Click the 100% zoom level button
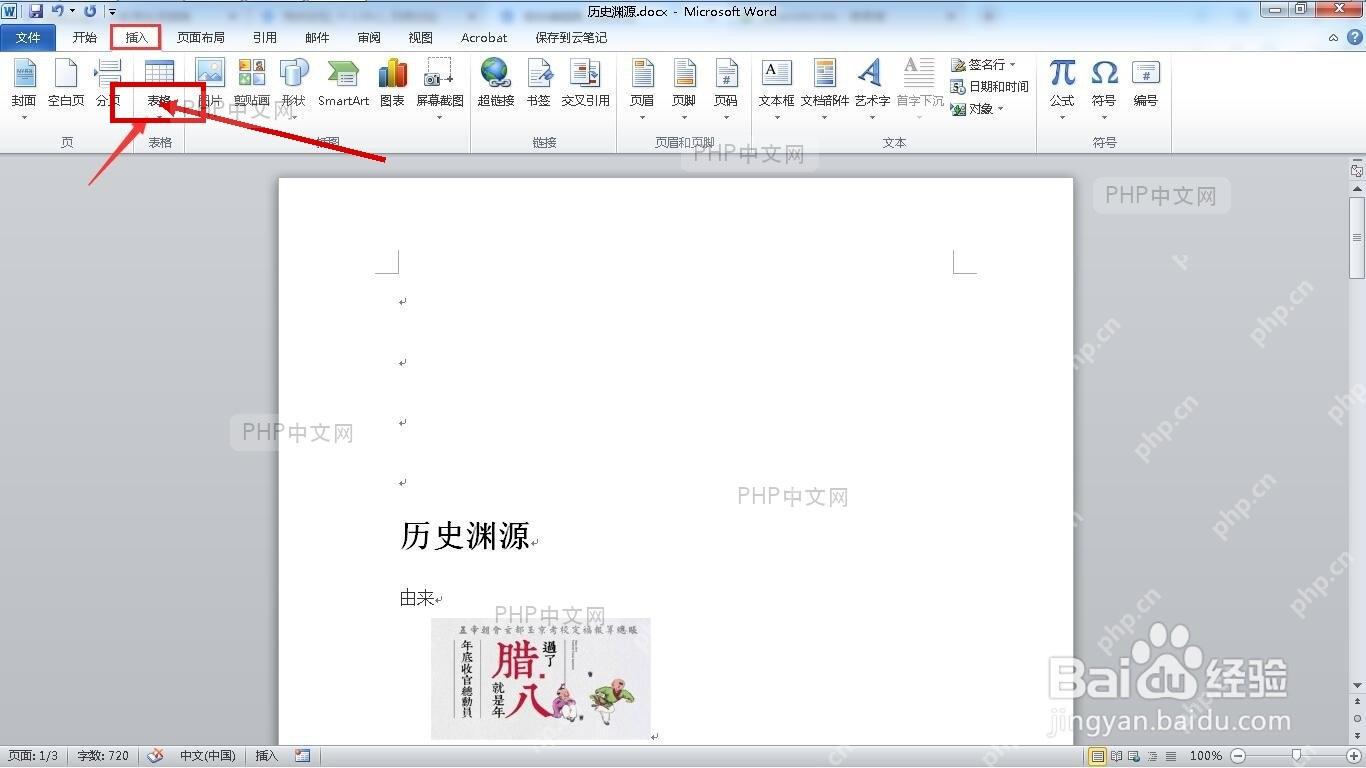Screen dimensions: 1366x768 pos(1206,756)
